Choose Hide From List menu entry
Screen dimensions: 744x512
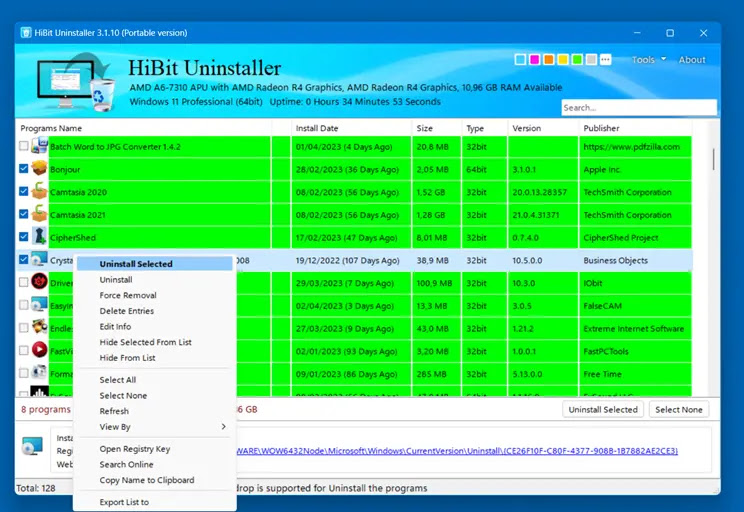click(x=155, y=358)
